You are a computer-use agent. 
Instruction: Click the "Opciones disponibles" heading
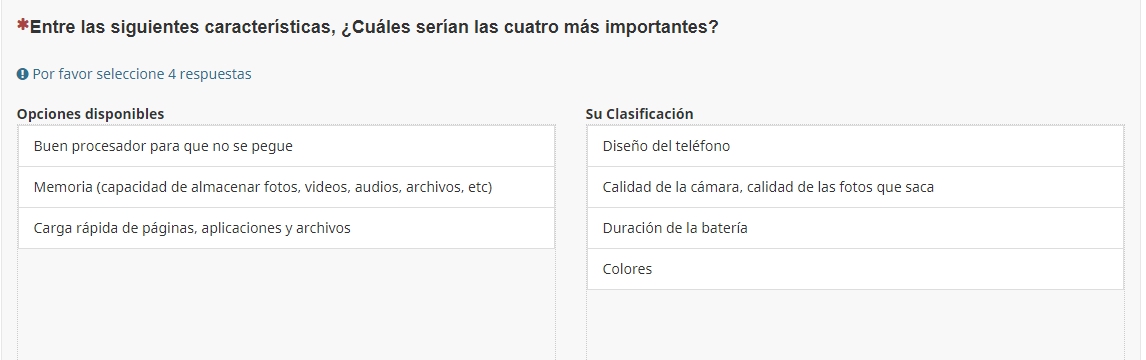tap(91, 114)
